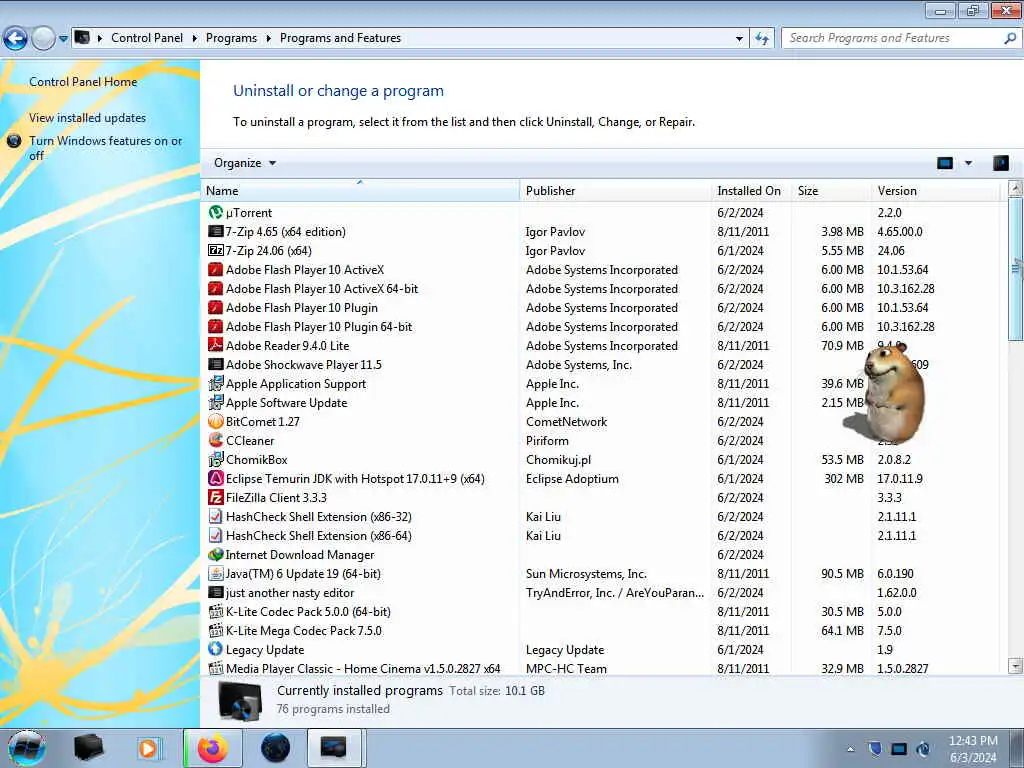This screenshot has width=1024, height=768.
Task: Select Adobe Flash Player 10 Plugin 64-bit
Action: pos(601,327)
